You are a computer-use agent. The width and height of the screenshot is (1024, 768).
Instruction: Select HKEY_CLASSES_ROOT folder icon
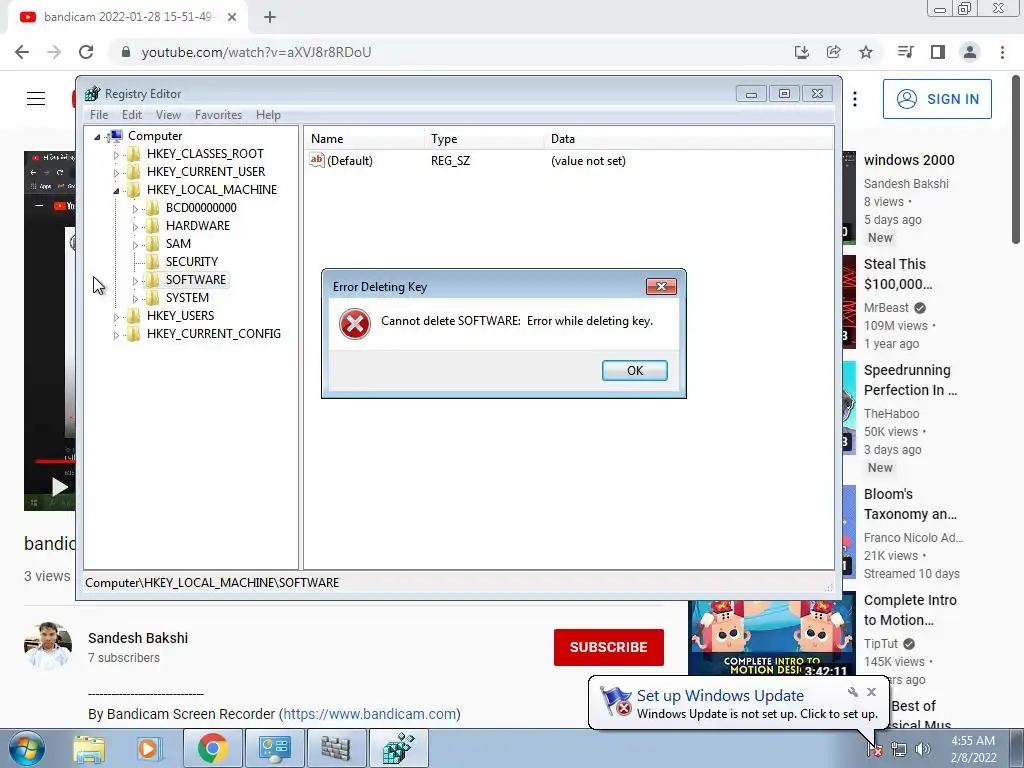[x=133, y=153]
